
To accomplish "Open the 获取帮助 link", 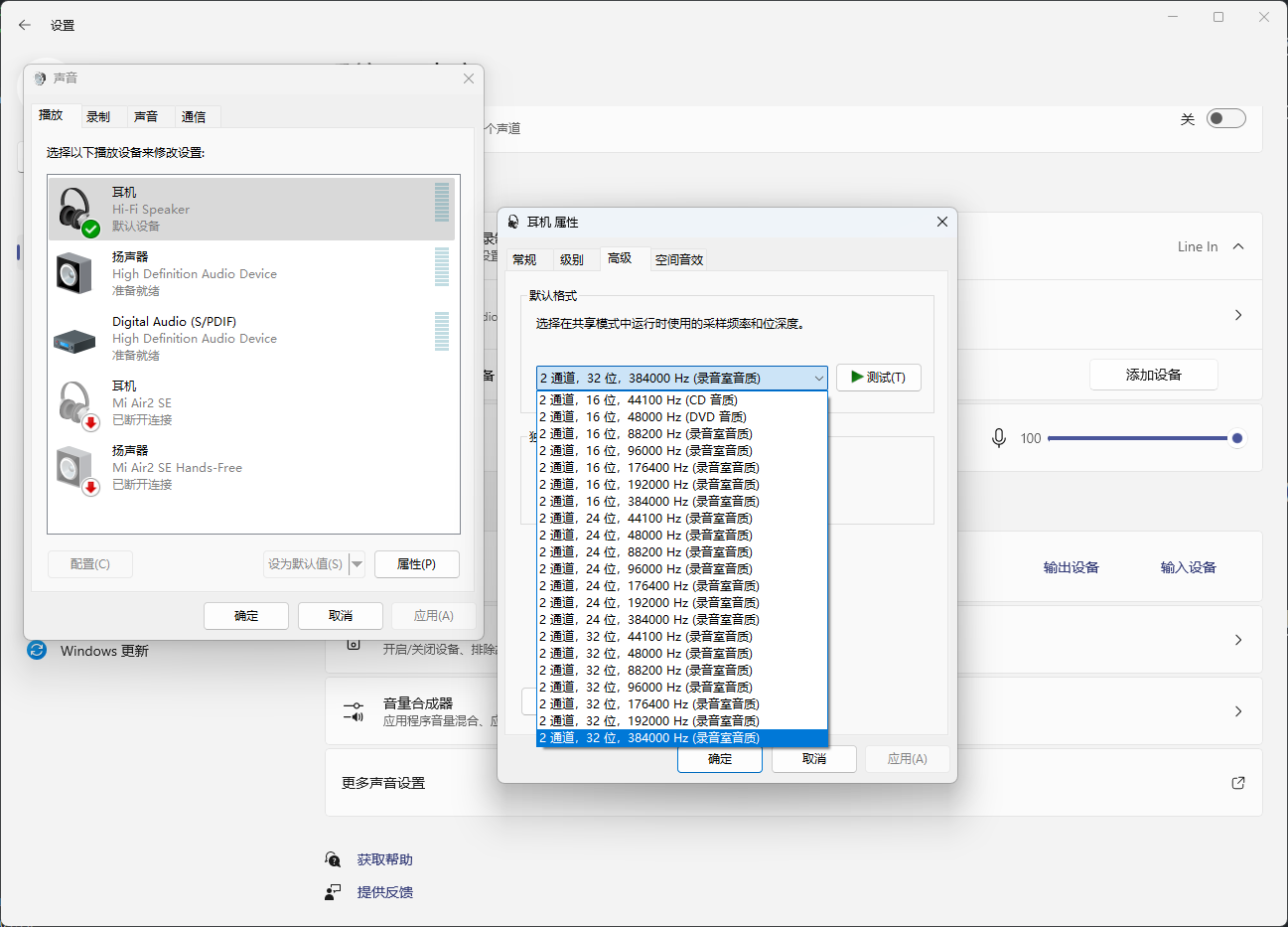I will click(x=384, y=859).
